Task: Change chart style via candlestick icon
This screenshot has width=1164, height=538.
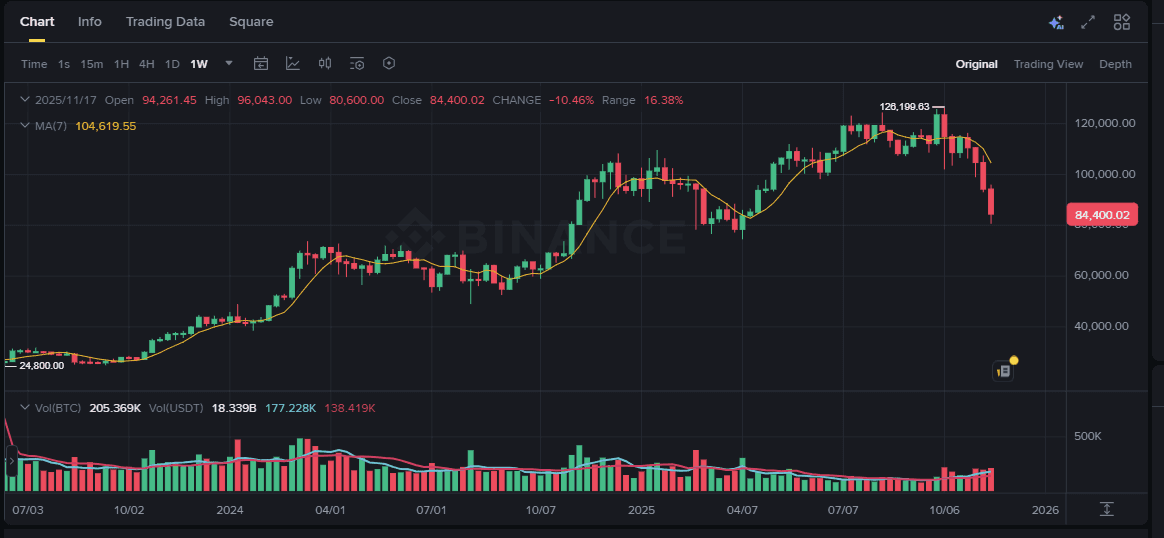Action: pyautogui.click(x=325, y=64)
